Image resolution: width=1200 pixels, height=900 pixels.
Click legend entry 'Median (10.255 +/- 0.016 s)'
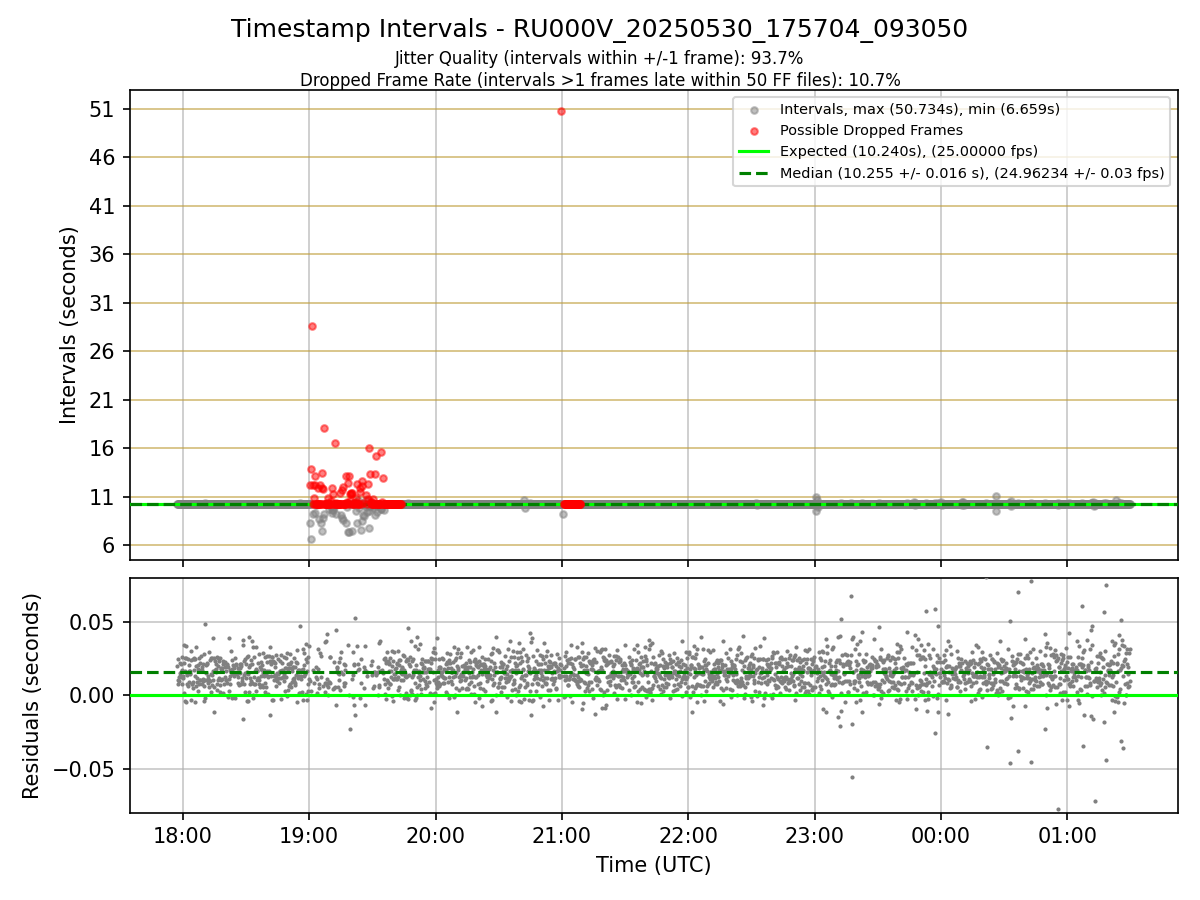972,173
